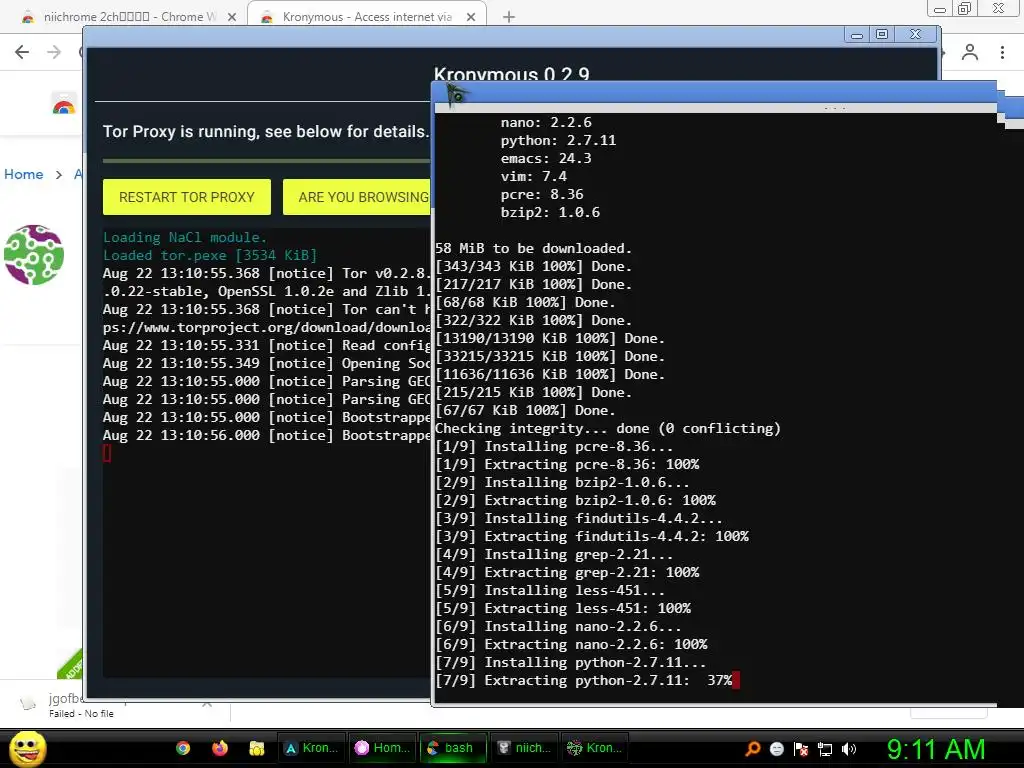Click the 'Checking integrity... done' terminal line

click(x=608, y=428)
